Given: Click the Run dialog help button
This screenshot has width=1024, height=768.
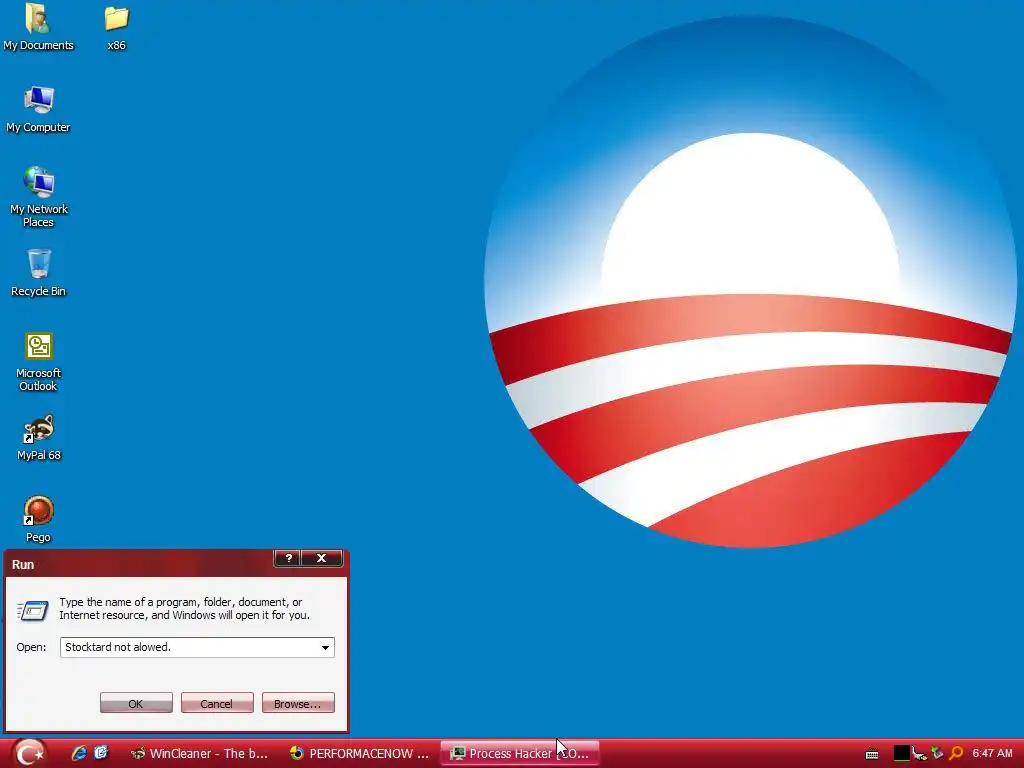Looking at the screenshot, I should [288, 558].
